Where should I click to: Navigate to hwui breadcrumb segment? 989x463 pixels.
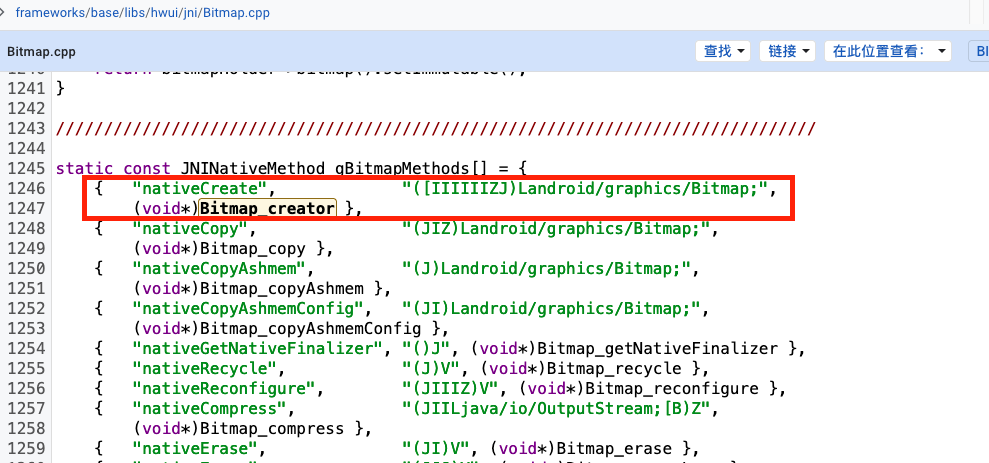coord(165,12)
